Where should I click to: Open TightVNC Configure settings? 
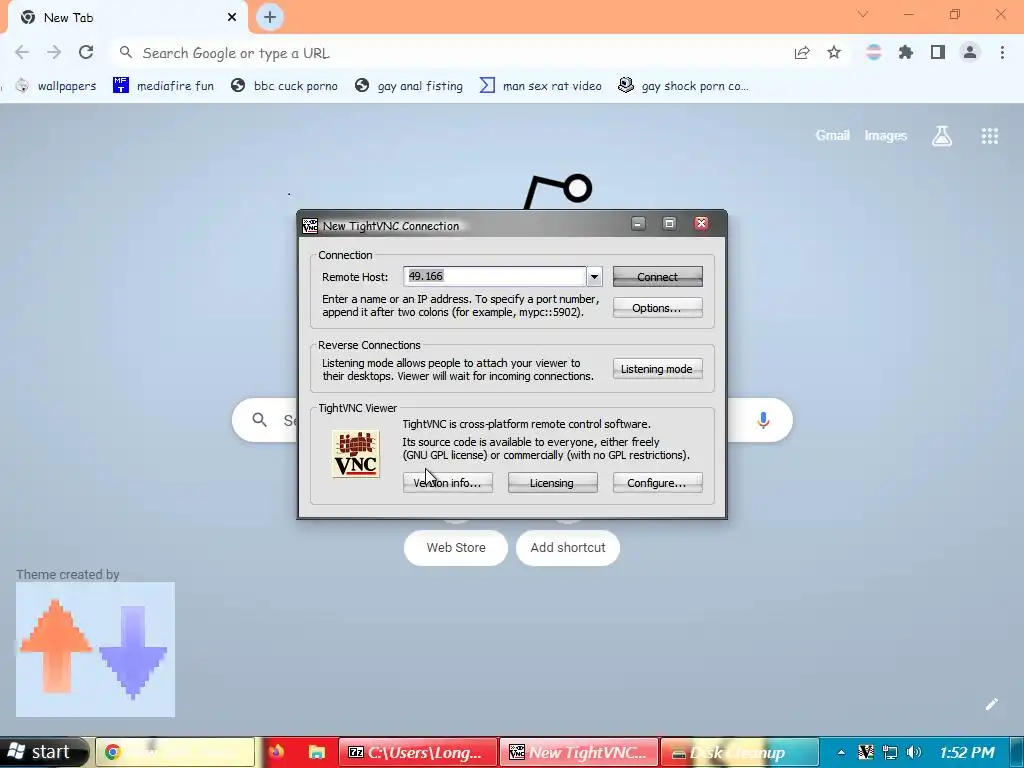tap(658, 483)
